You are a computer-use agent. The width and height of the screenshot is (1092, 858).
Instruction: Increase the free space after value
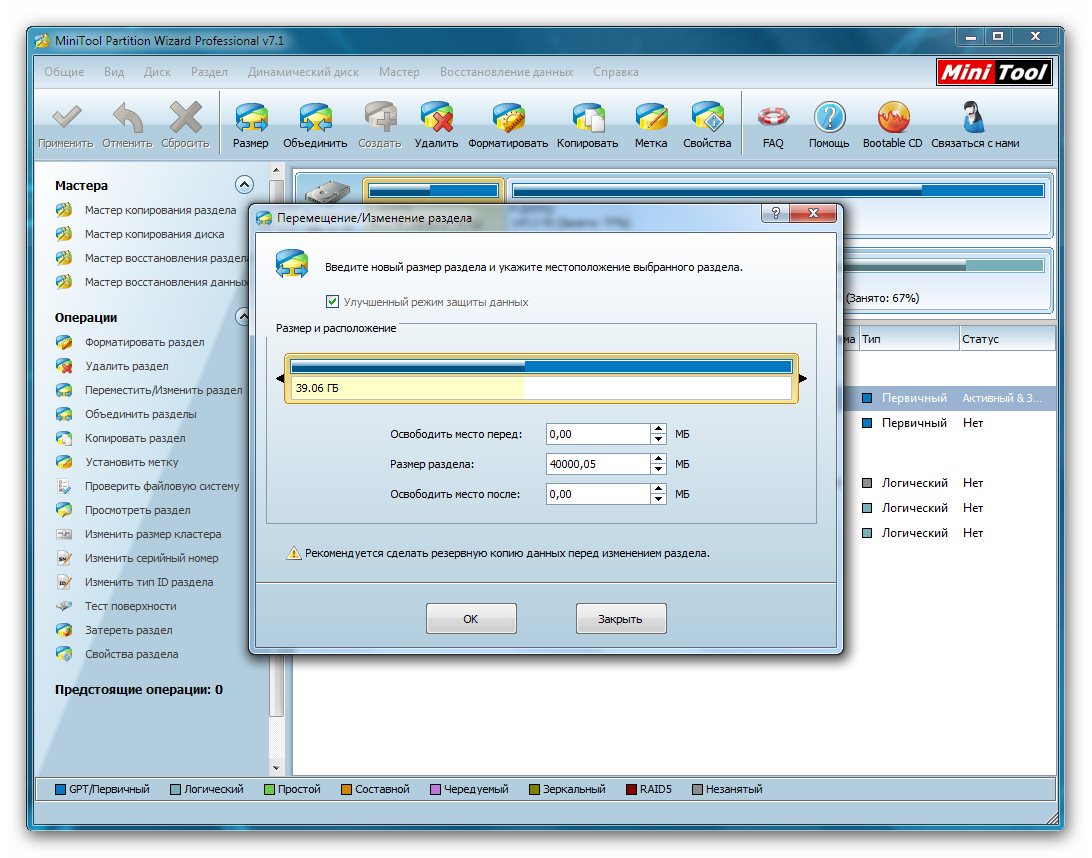point(658,489)
